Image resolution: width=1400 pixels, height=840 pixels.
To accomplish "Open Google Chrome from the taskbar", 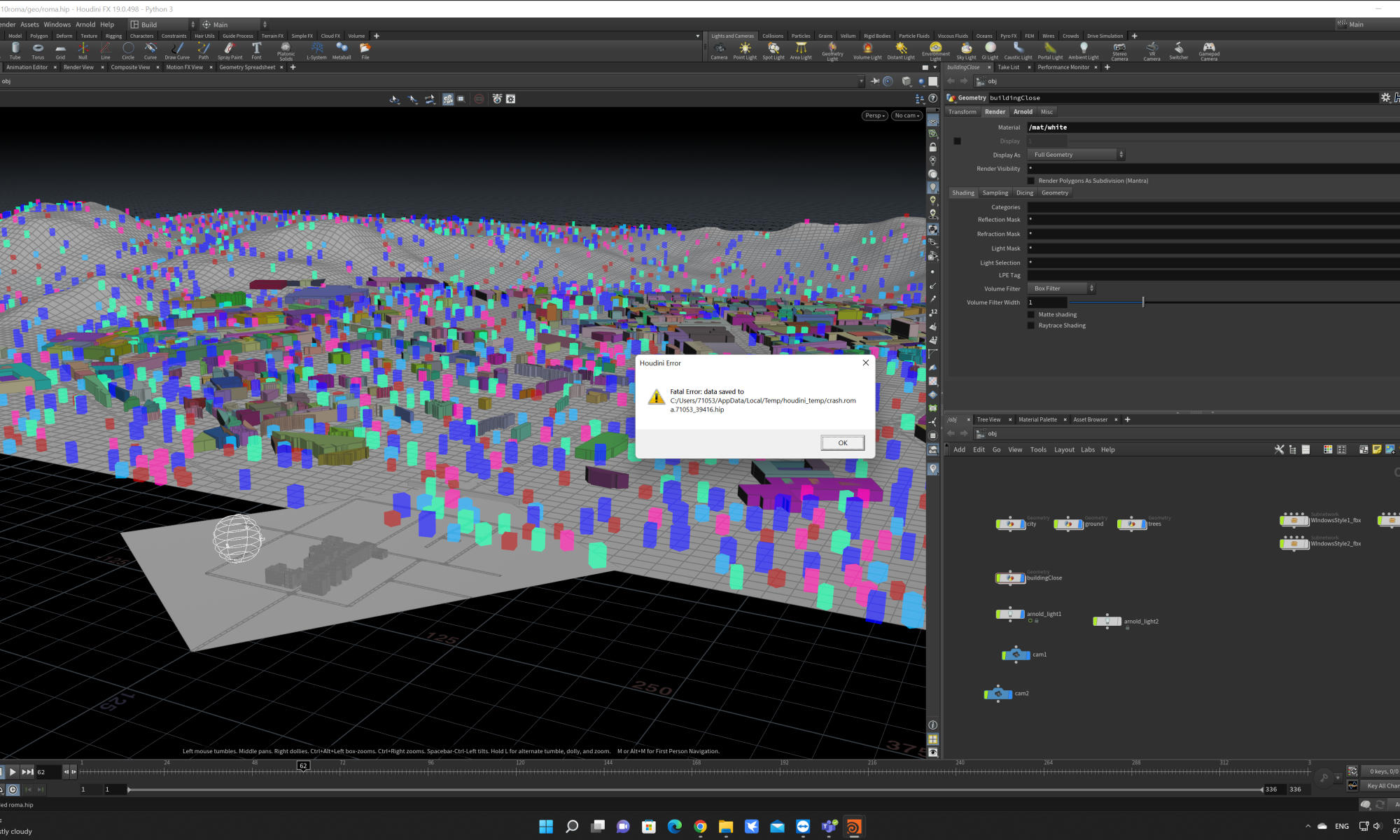I will point(700,827).
